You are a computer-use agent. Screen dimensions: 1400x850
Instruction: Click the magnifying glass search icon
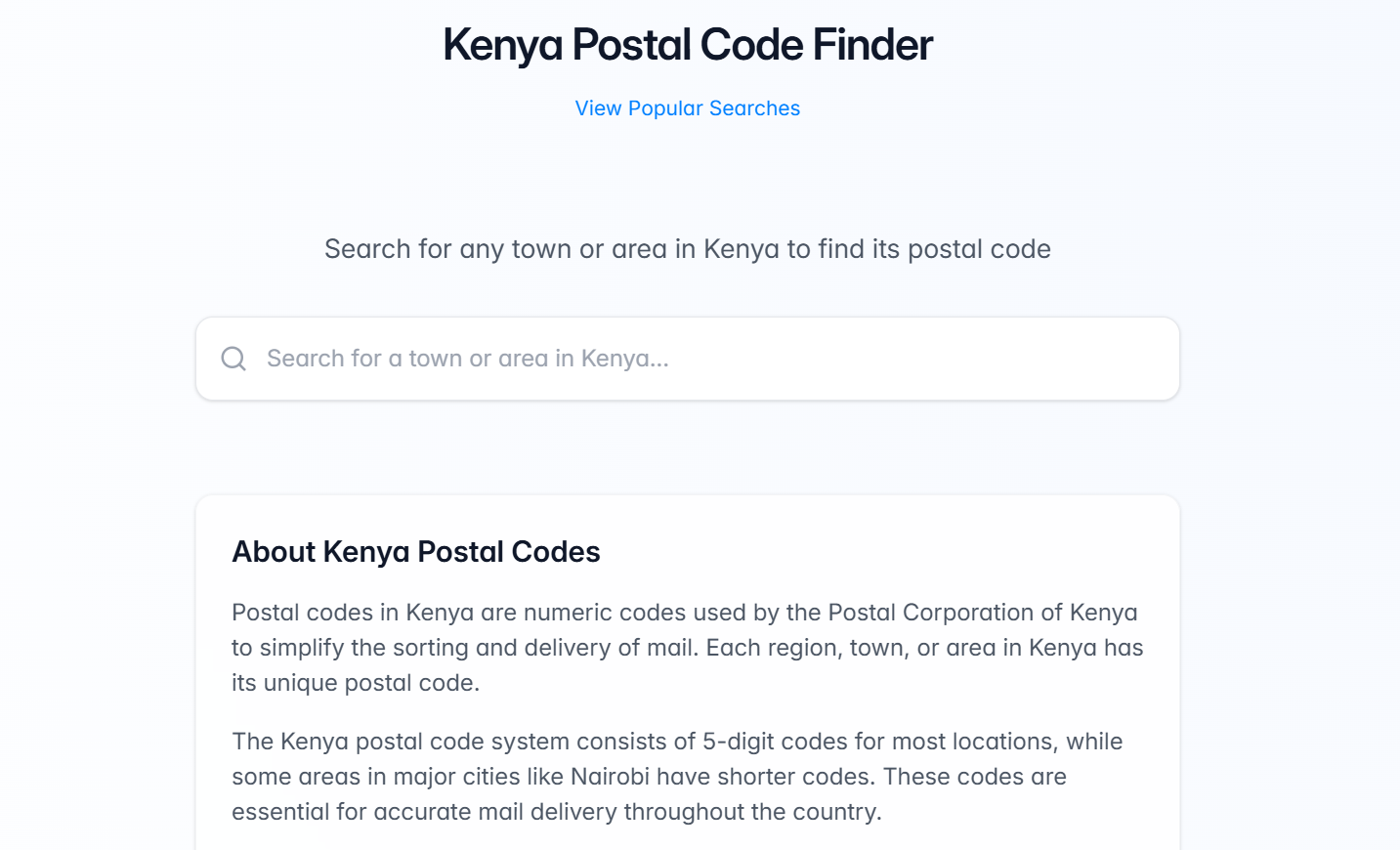click(x=233, y=359)
